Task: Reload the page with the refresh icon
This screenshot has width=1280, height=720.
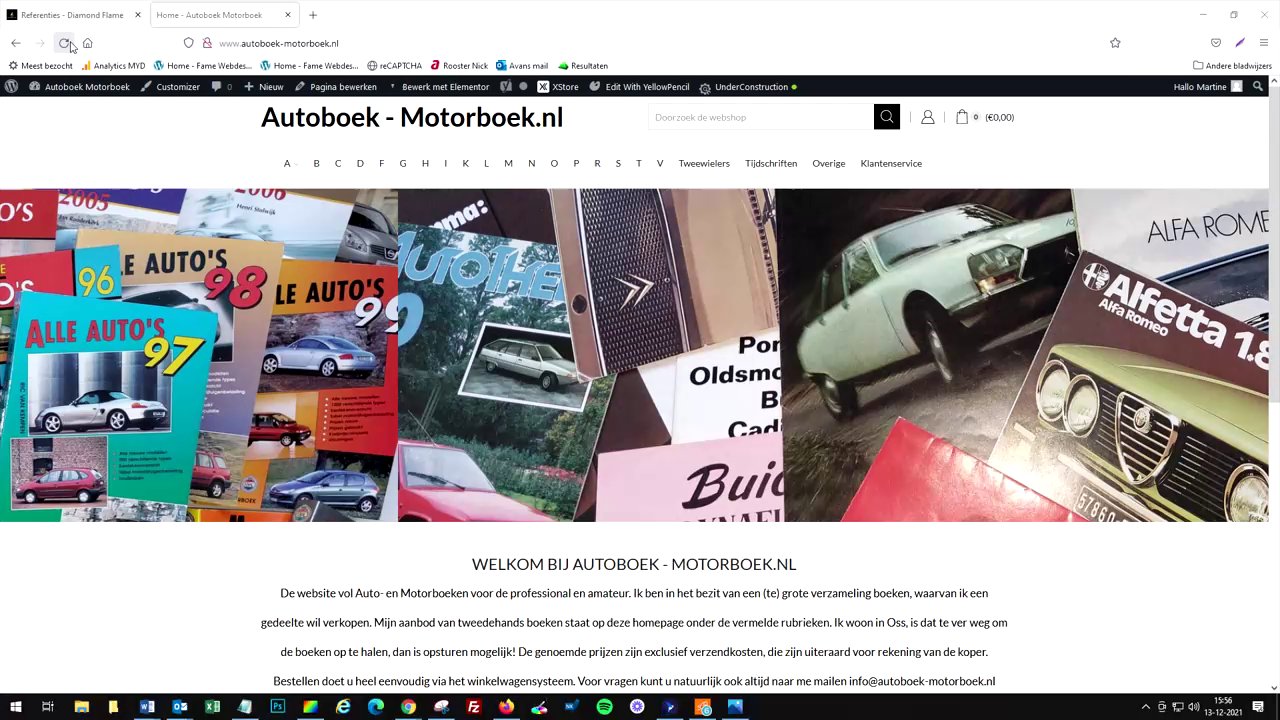Action: click(64, 43)
